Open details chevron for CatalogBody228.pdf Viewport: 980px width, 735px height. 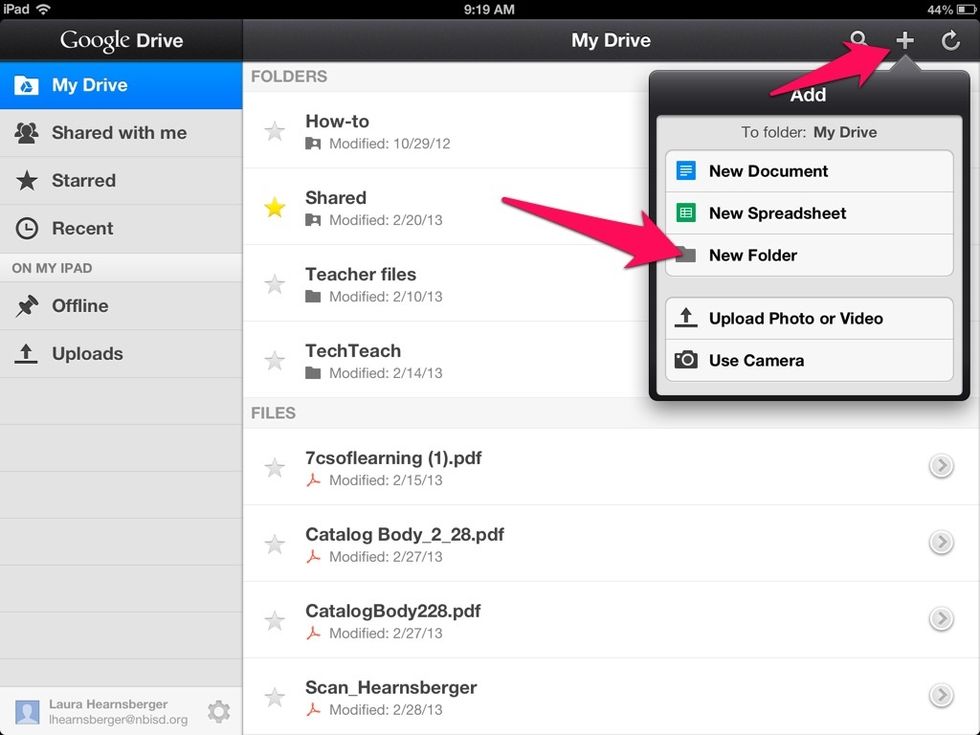coord(941,619)
